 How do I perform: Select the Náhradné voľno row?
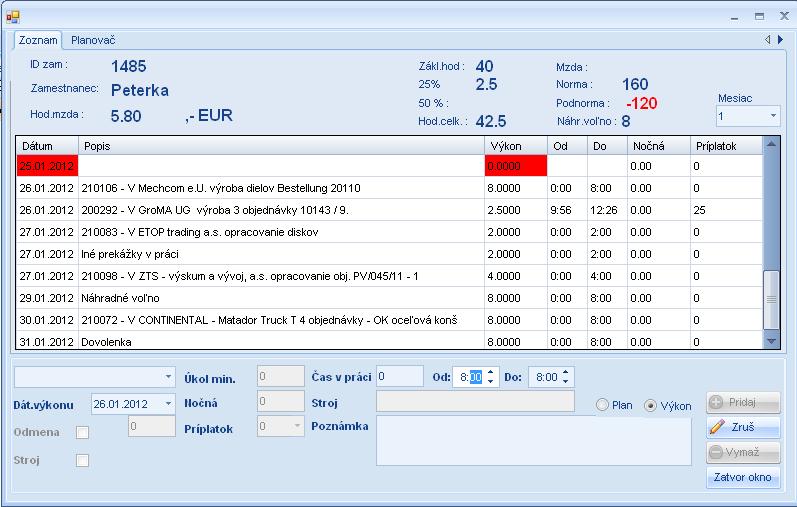pos(389,297)
